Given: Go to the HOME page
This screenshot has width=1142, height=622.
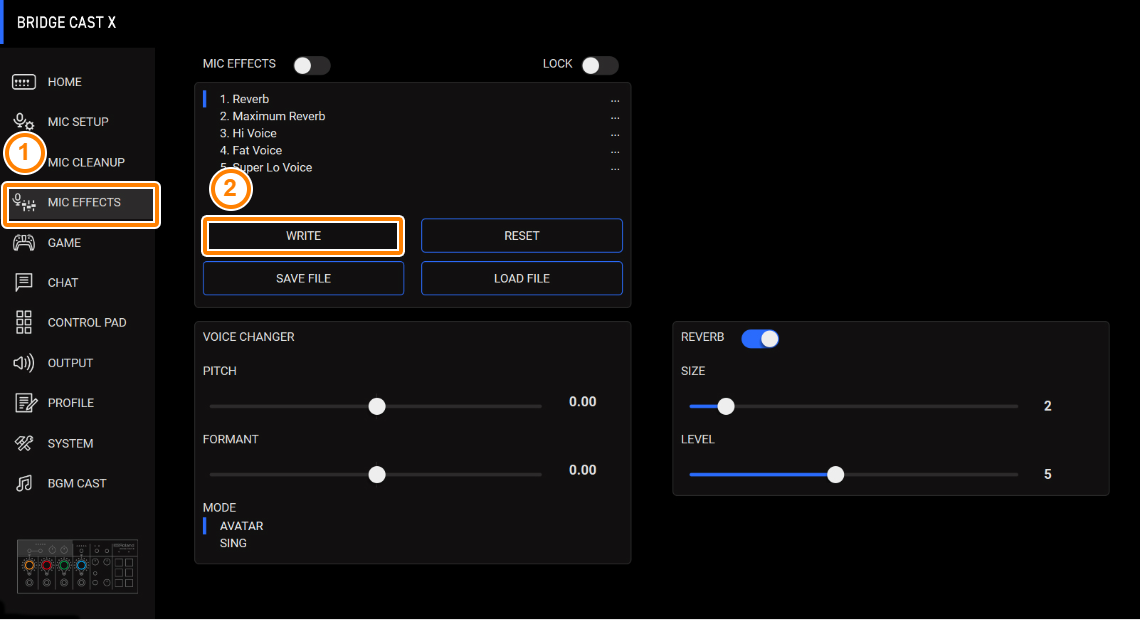Looking at the screenshot, I should 65,82.
